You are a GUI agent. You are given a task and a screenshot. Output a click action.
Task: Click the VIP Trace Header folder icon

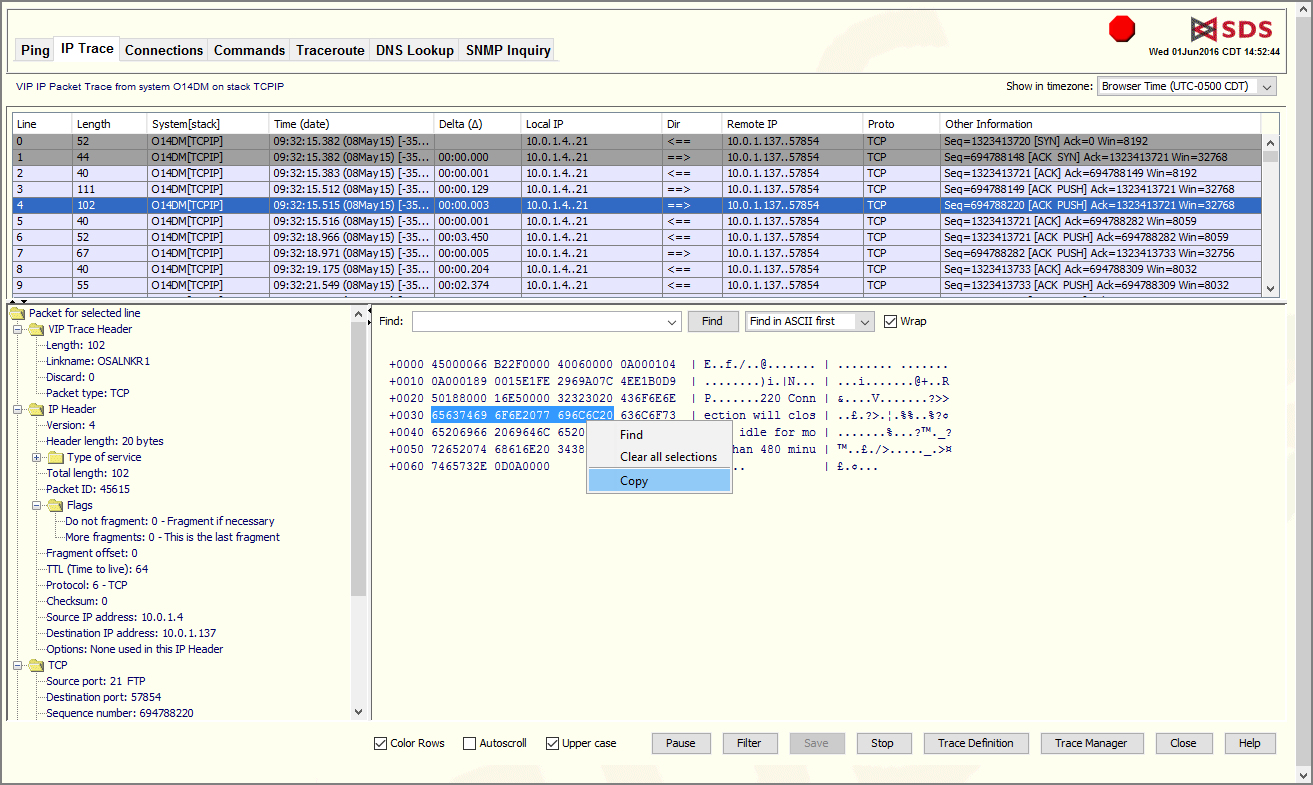pos(36,329)
